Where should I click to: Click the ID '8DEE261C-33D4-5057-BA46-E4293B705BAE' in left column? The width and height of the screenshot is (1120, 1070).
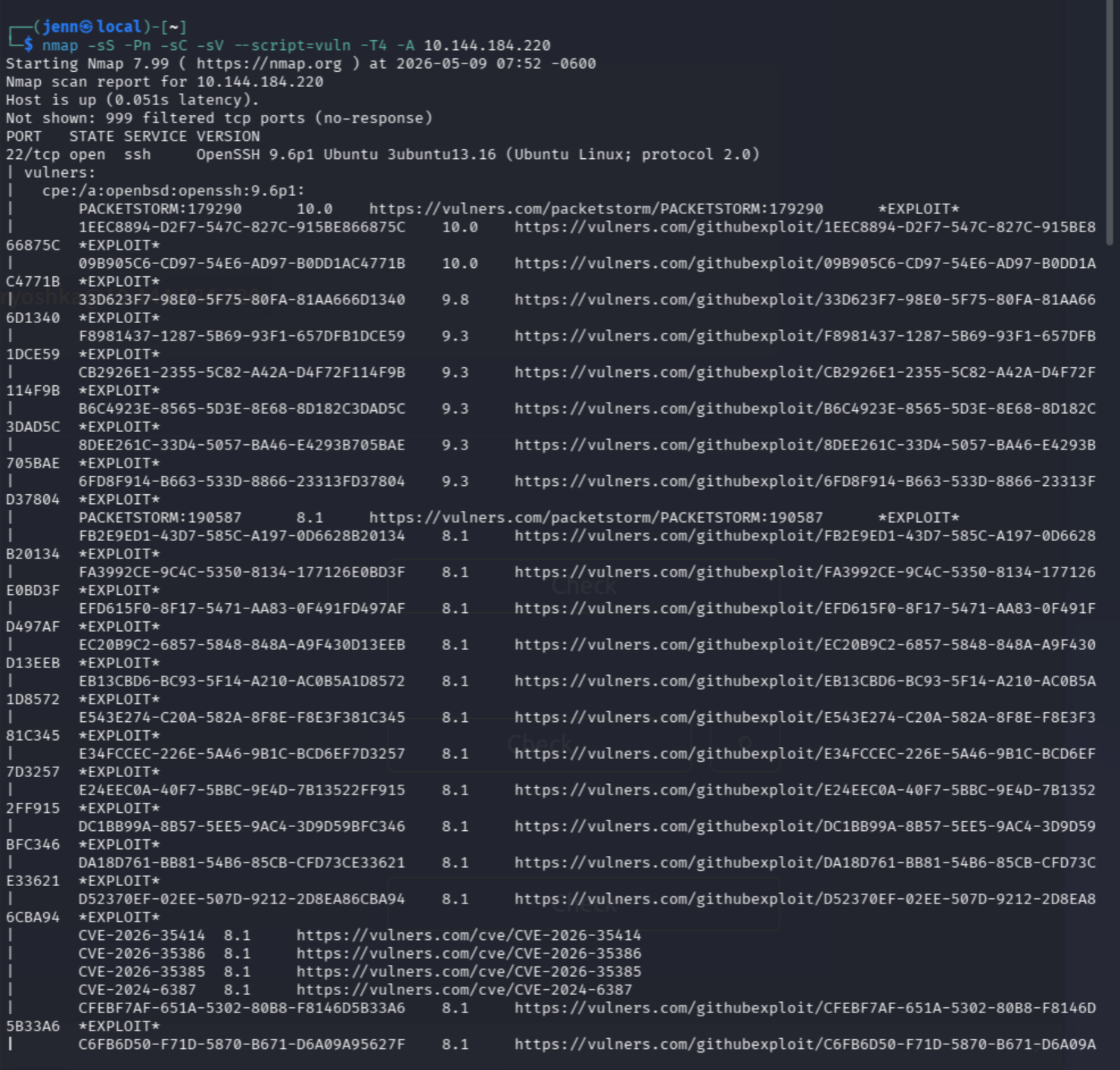(242, 445)
